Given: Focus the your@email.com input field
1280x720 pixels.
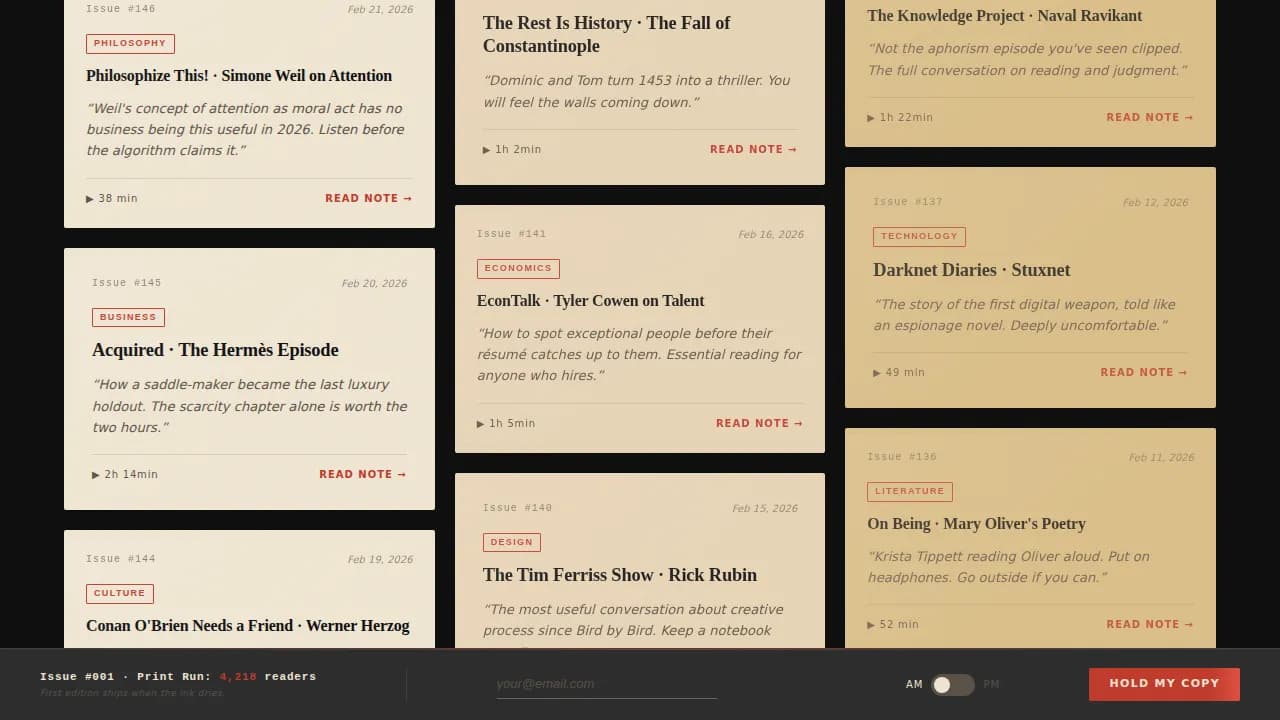Looking at the screenshot, I should coord(607,684).
